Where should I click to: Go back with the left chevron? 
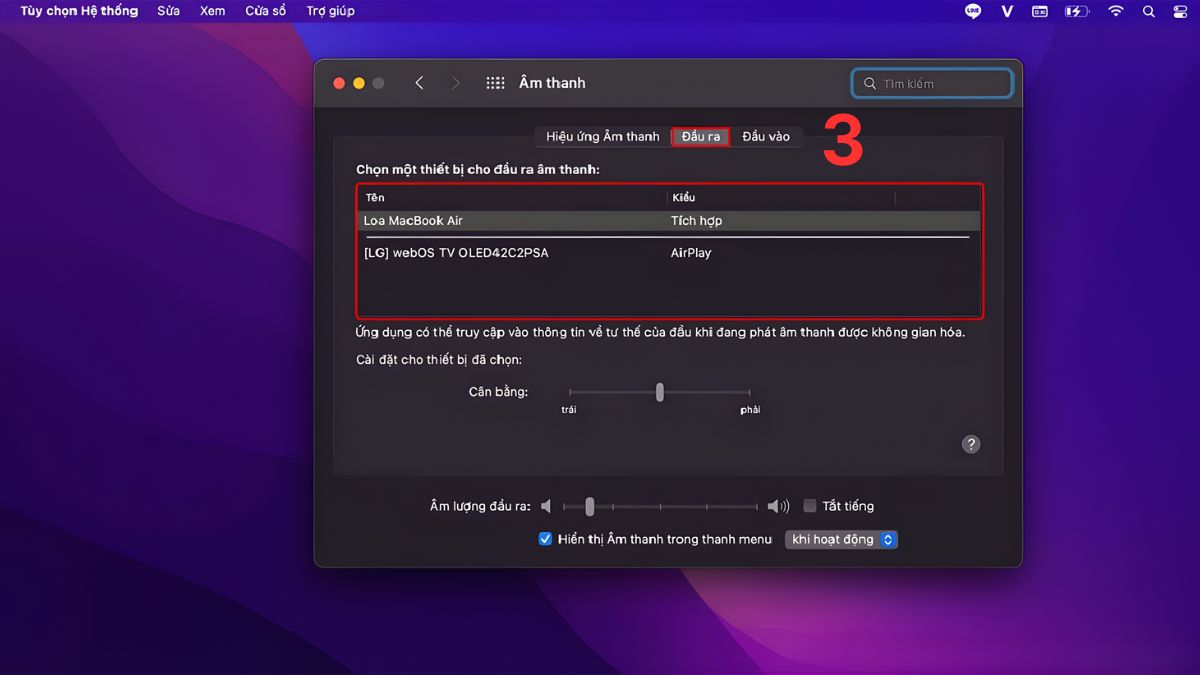(419, 83)
